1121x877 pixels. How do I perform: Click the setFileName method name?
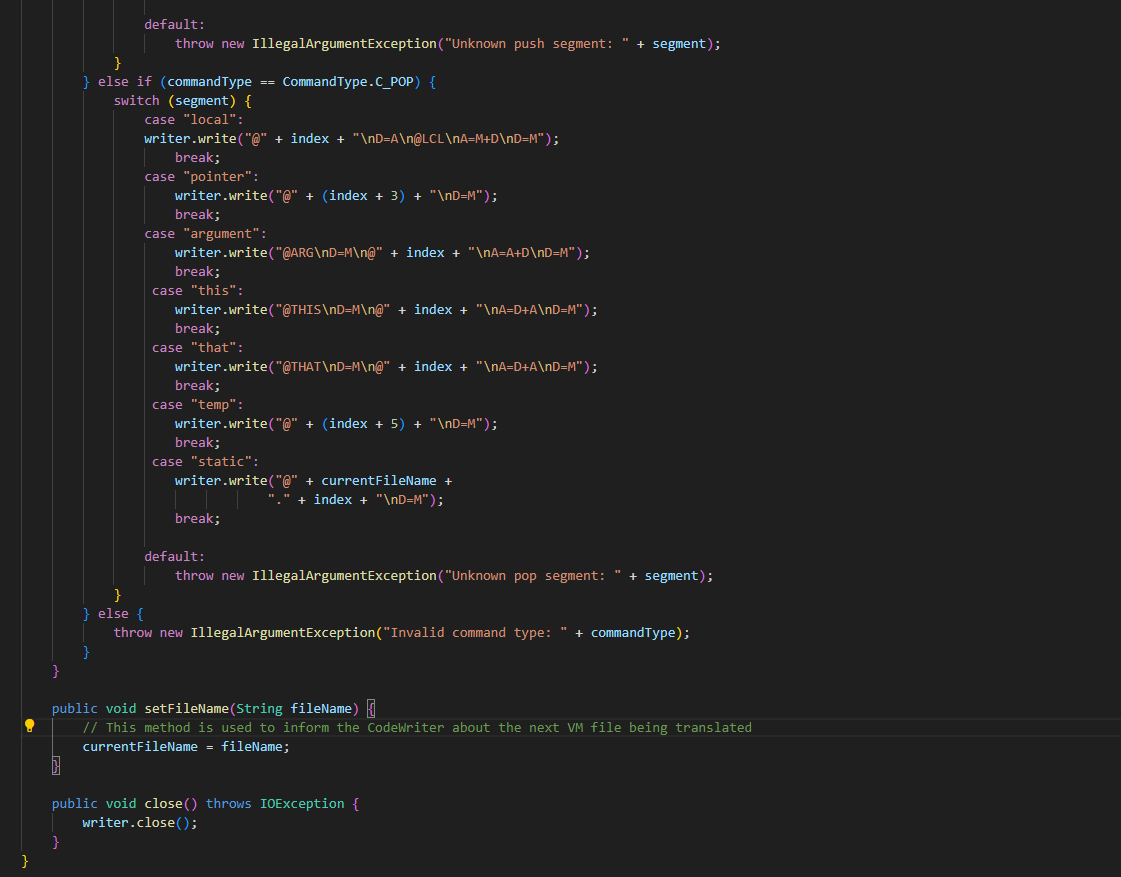point(187,708)
